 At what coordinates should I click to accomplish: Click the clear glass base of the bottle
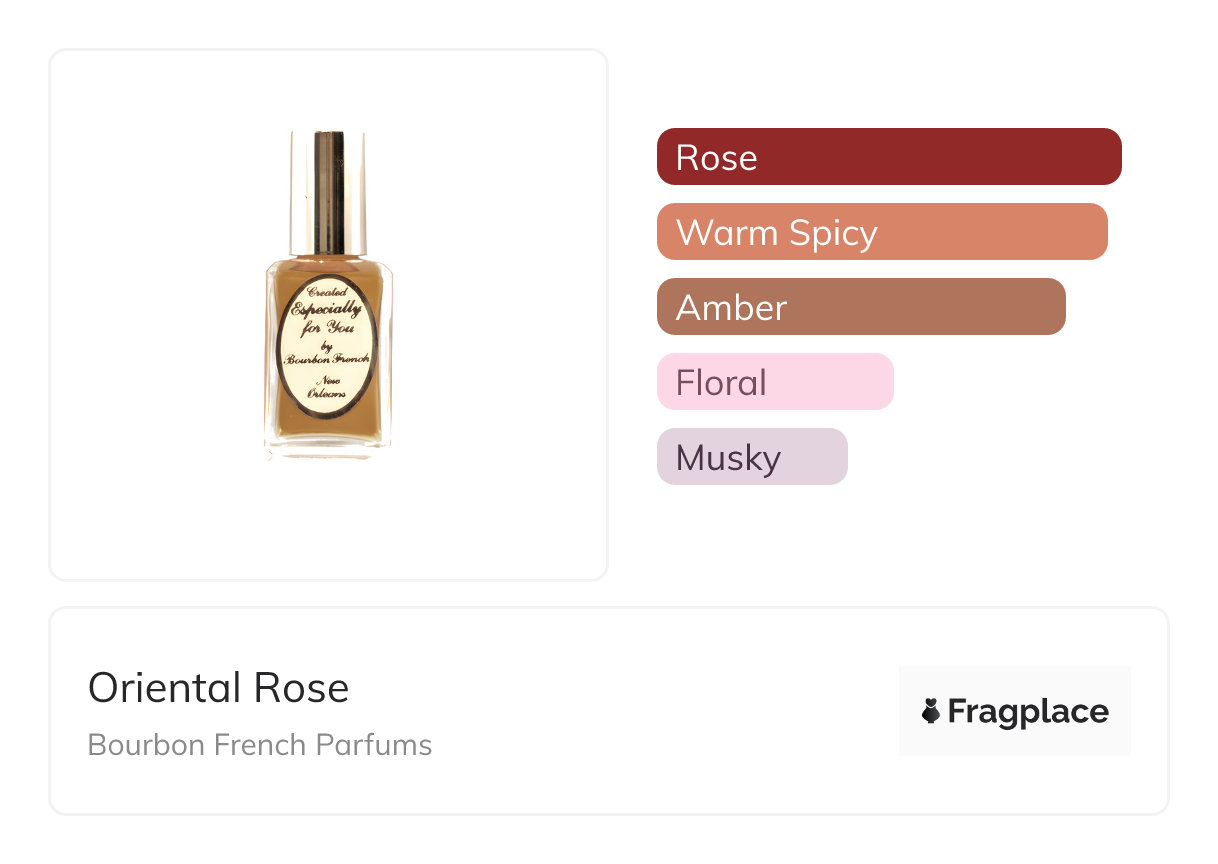pyautogui.click(x=328, y=452)
